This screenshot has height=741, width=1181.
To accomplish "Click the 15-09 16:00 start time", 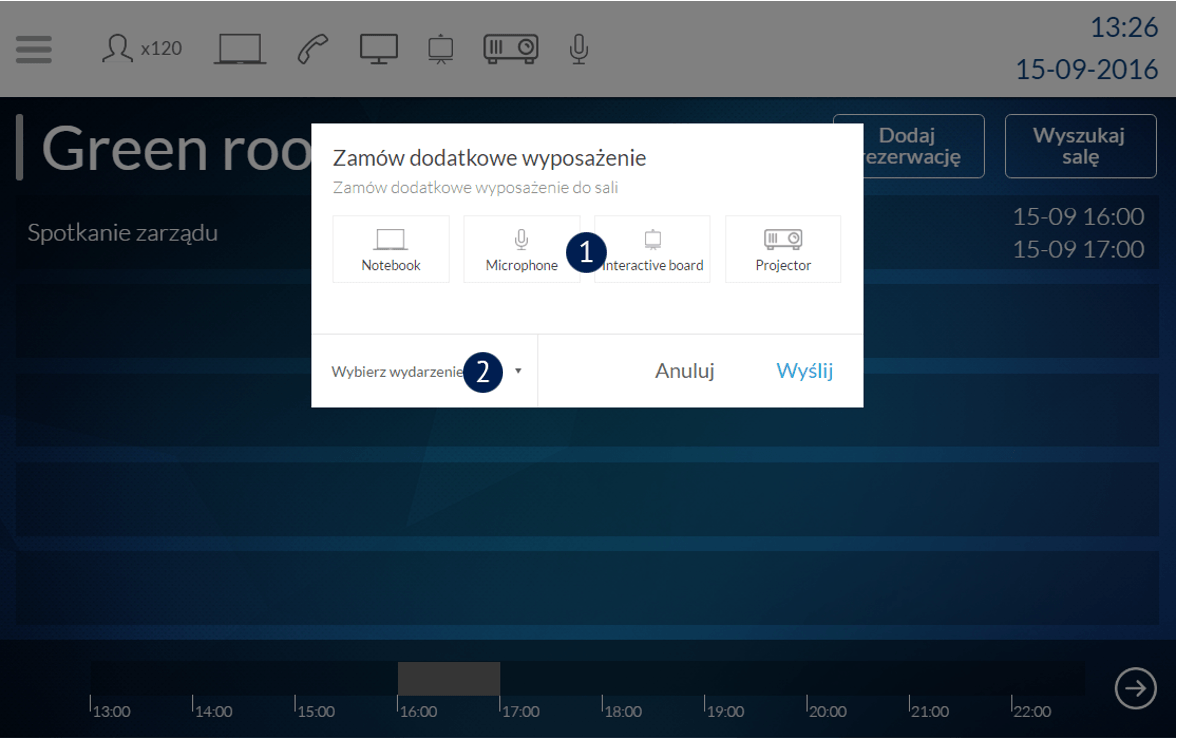I will click(x=1079, y=217).
